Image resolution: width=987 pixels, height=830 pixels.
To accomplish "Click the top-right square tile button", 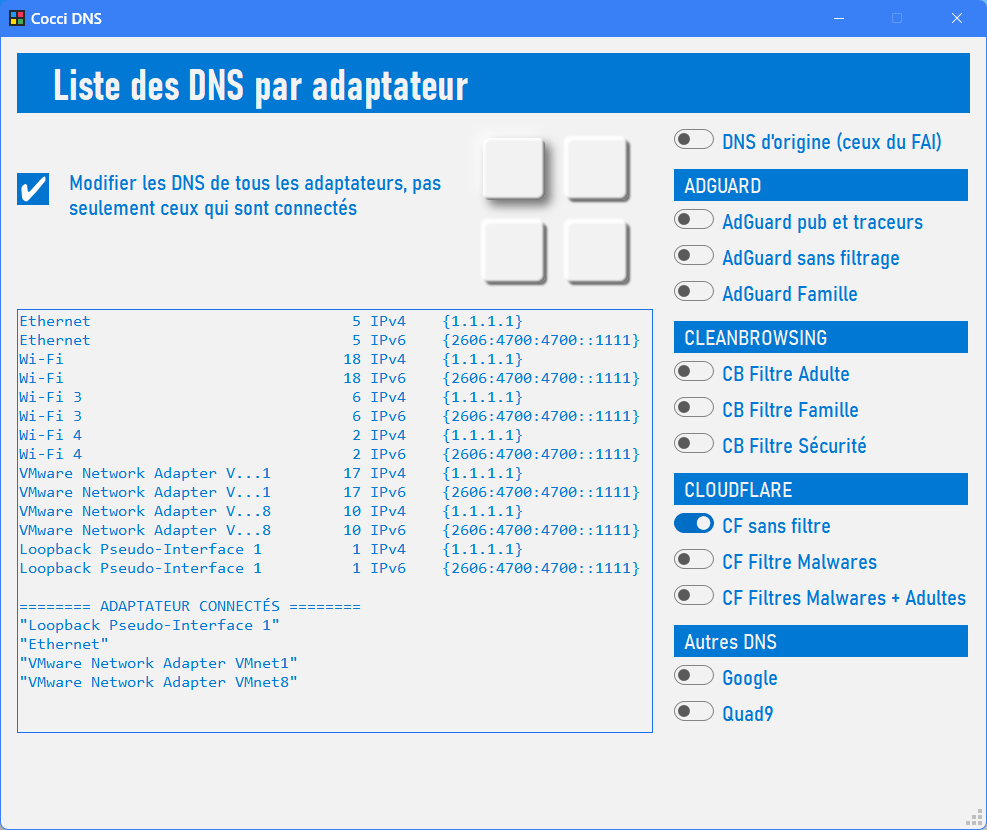I will (596, 168).
